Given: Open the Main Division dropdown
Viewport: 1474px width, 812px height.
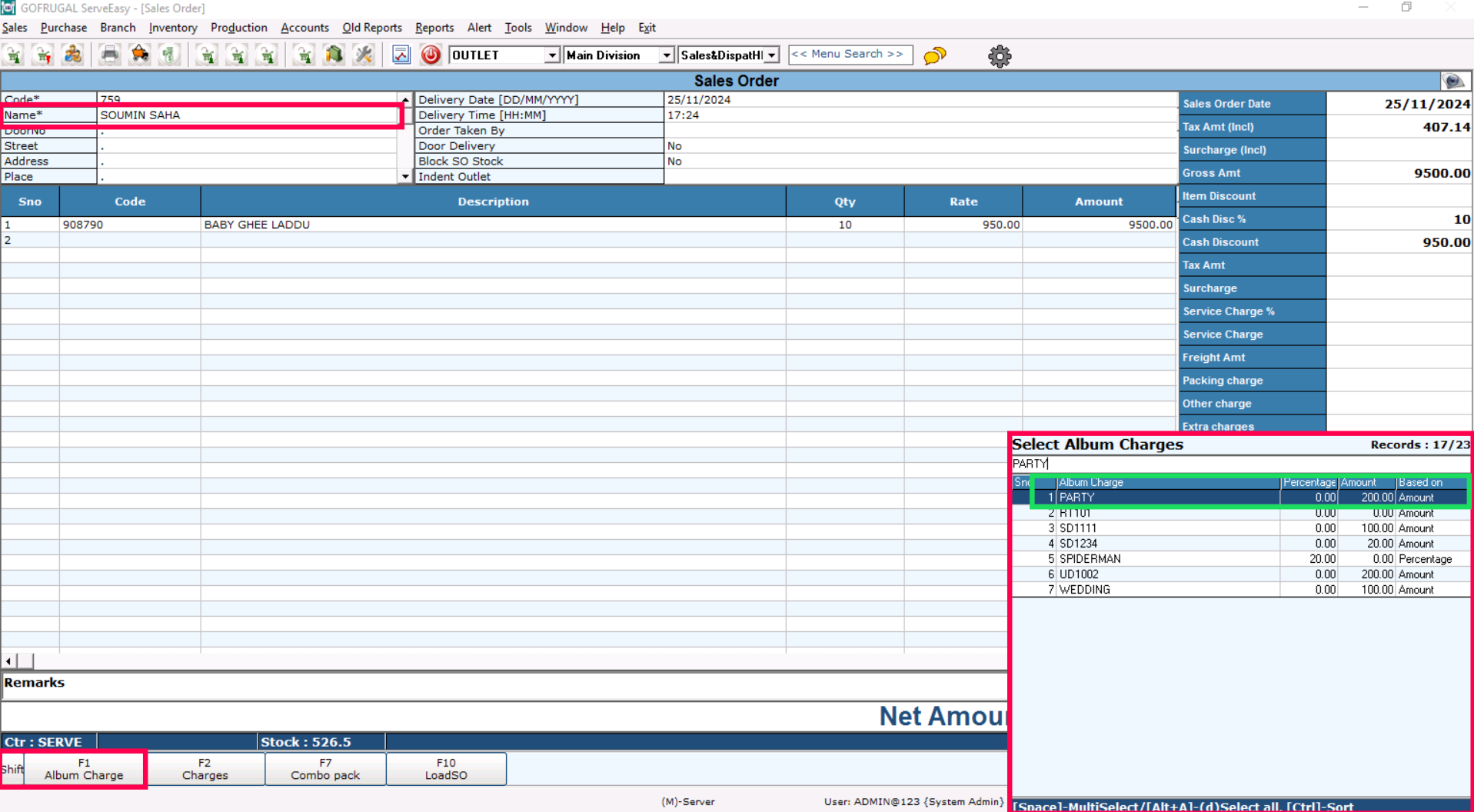Looking at the screenshot, I should click(x=666, y=55).
